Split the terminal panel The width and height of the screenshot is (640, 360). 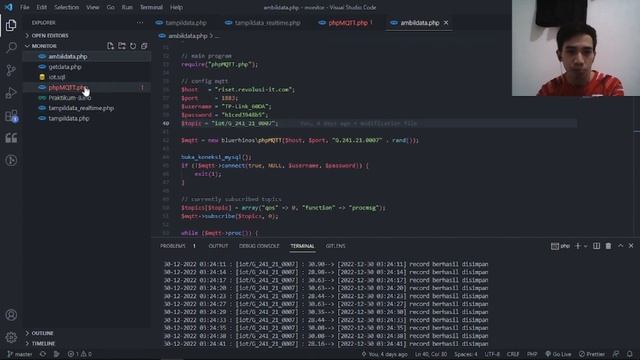click(596, 246)
